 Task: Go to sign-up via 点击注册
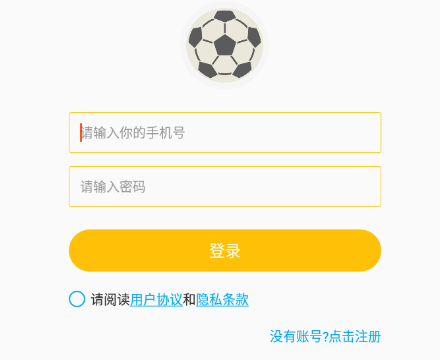355,336
